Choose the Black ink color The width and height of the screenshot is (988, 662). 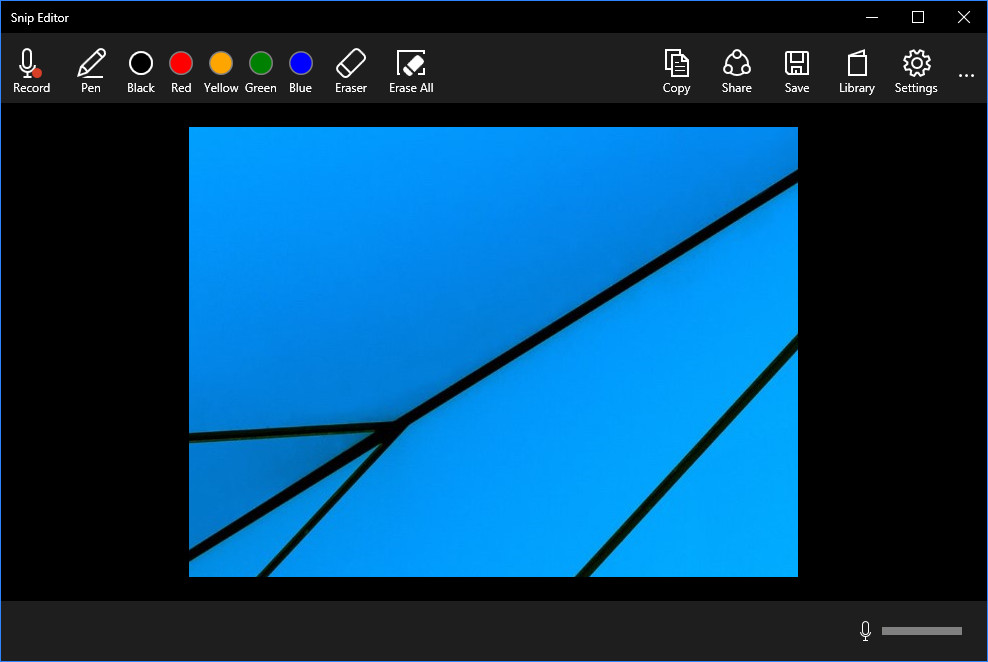click(x=141, y=71)
